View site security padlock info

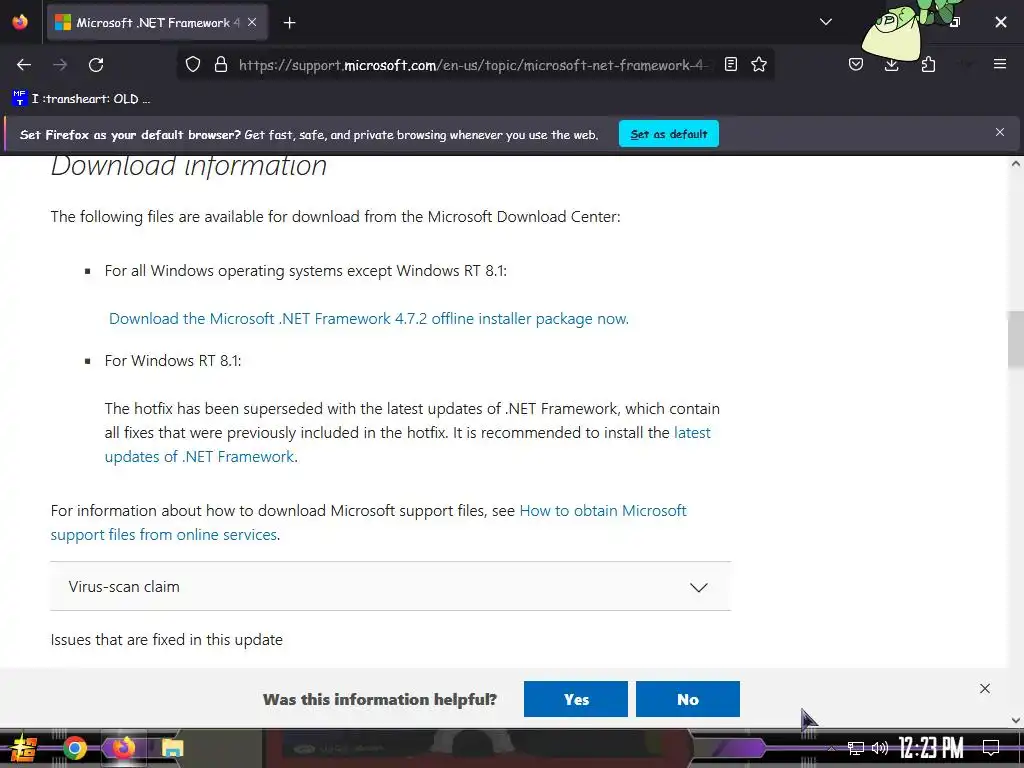(x=221, y=65)
